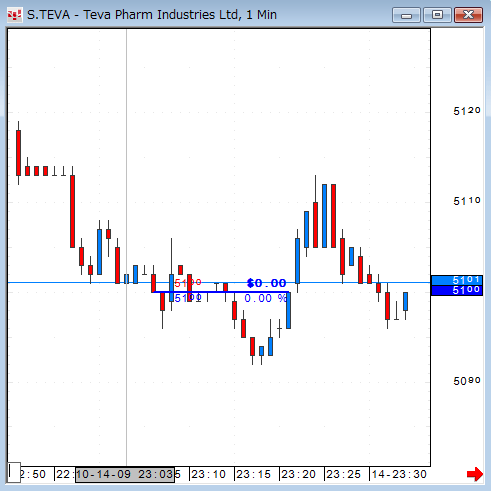Click the 0.00 % label
The height and width of the screenshot is (491, 491).
(x=266, y=298)
